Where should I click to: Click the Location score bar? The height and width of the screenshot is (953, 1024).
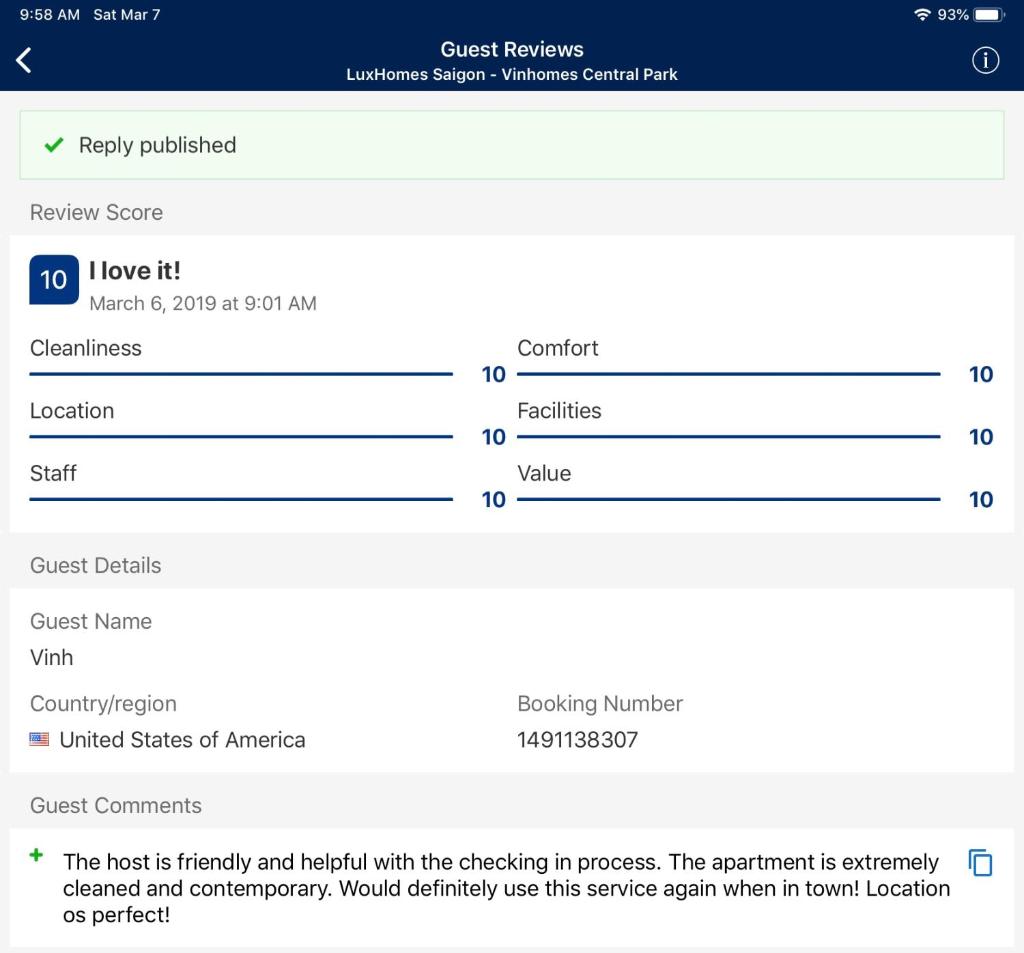tap(241, 436)
